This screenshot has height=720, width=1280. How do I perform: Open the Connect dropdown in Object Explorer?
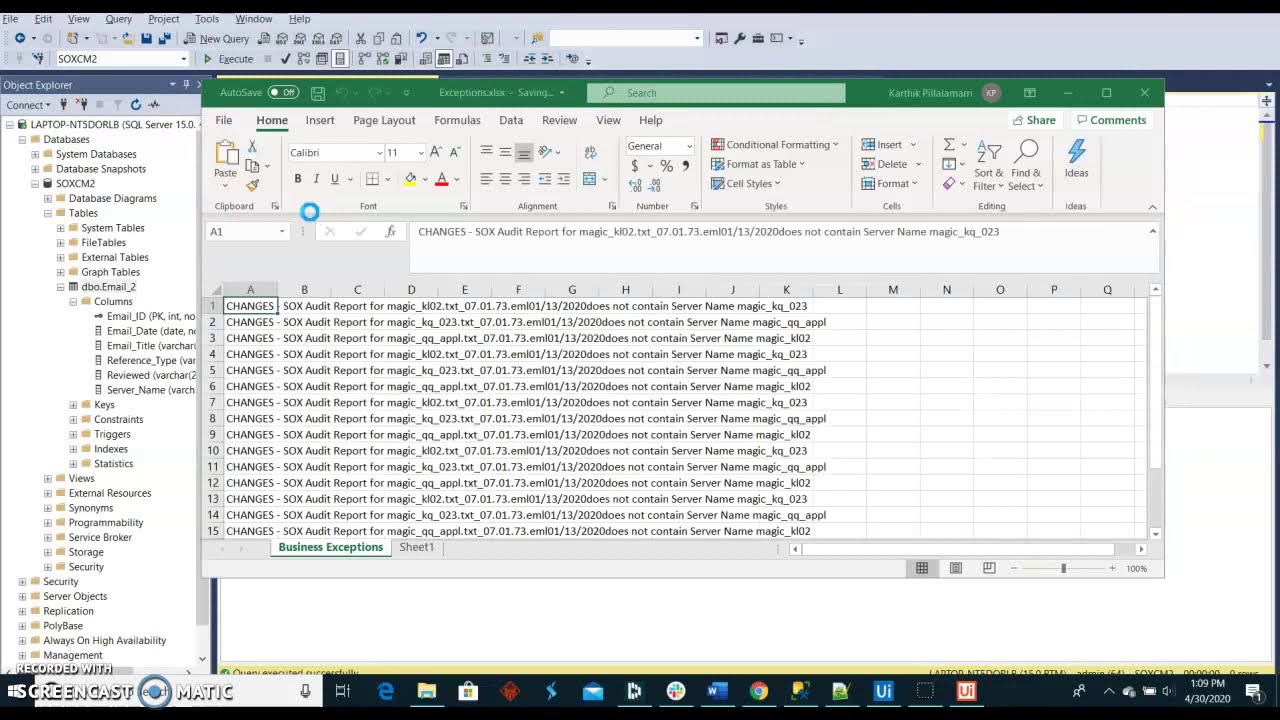coord(27,105)
